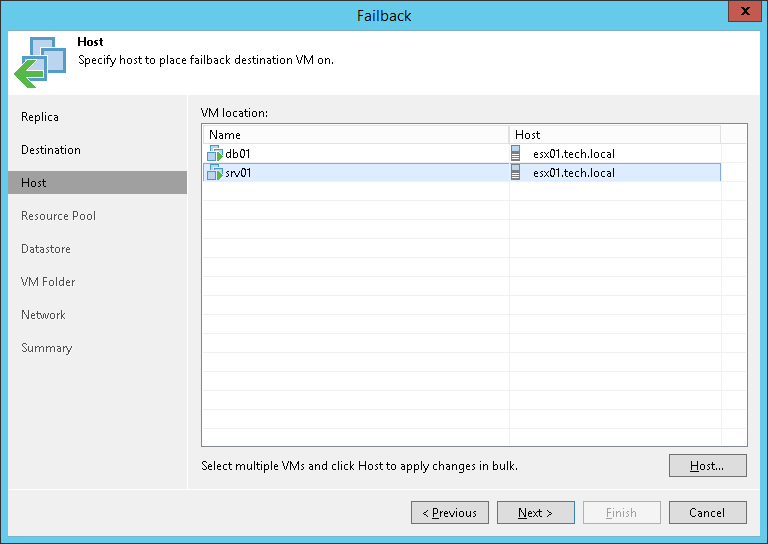Select the Resource Pool step
The height and width of the screenshot is (544, 768).
[58, 216]
